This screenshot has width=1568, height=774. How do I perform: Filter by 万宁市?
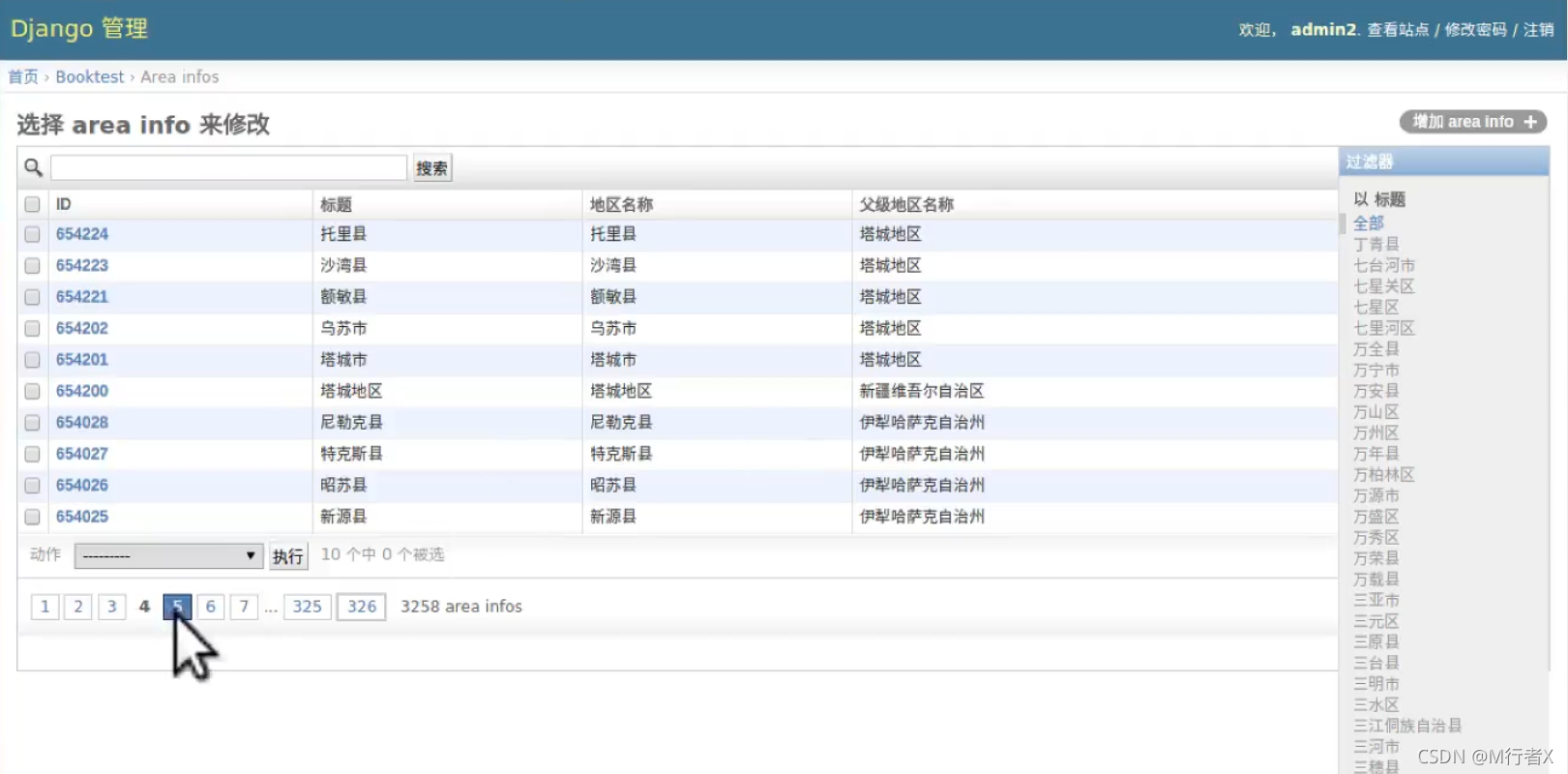point(1376,371)
